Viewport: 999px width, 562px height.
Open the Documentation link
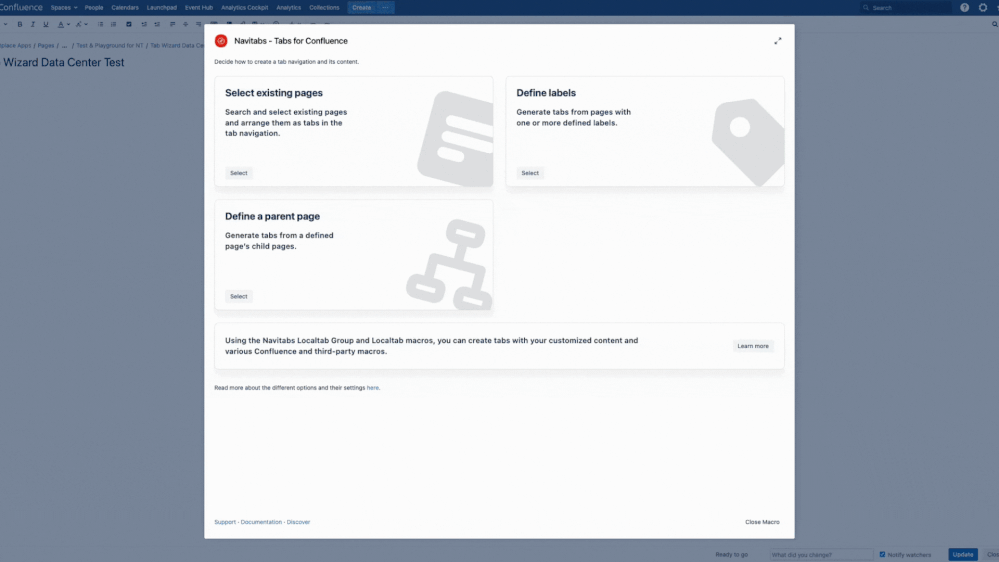coord(261,522)
